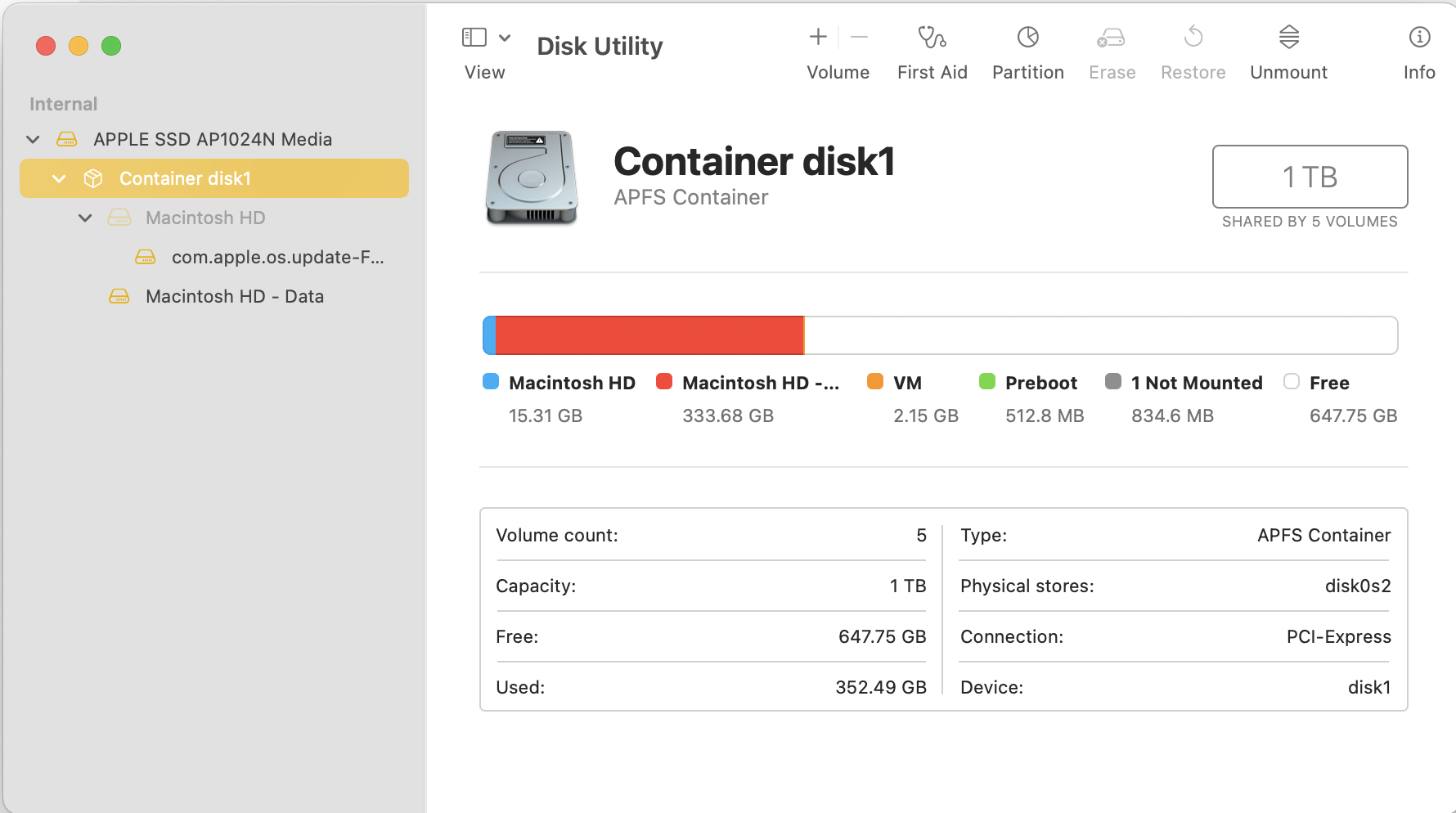Click the Restore toolbar icon
The width and height of the screenshot is (1456, 813).
pos(1193,38)
